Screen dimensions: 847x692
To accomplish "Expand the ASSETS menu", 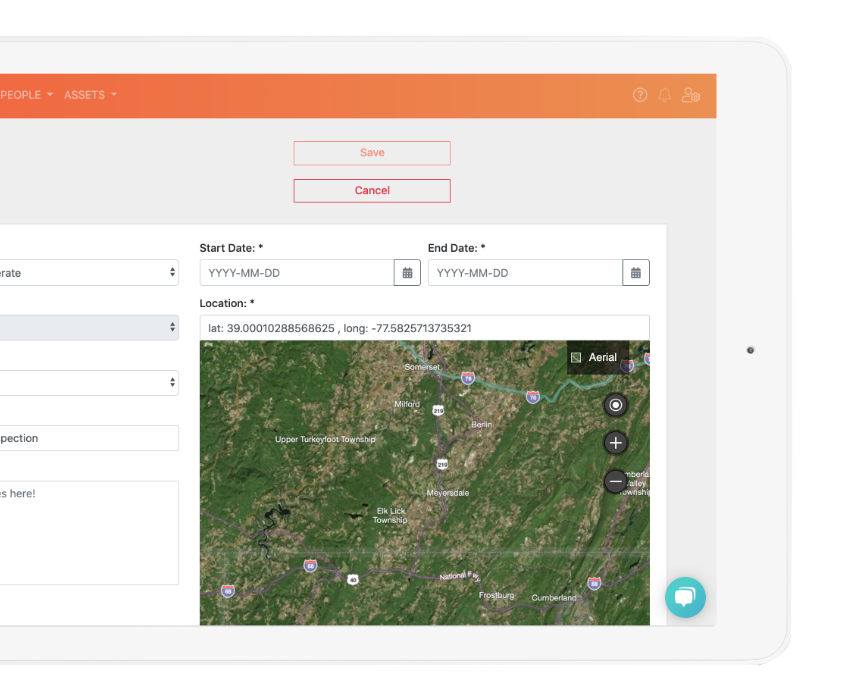I will 90,95.
